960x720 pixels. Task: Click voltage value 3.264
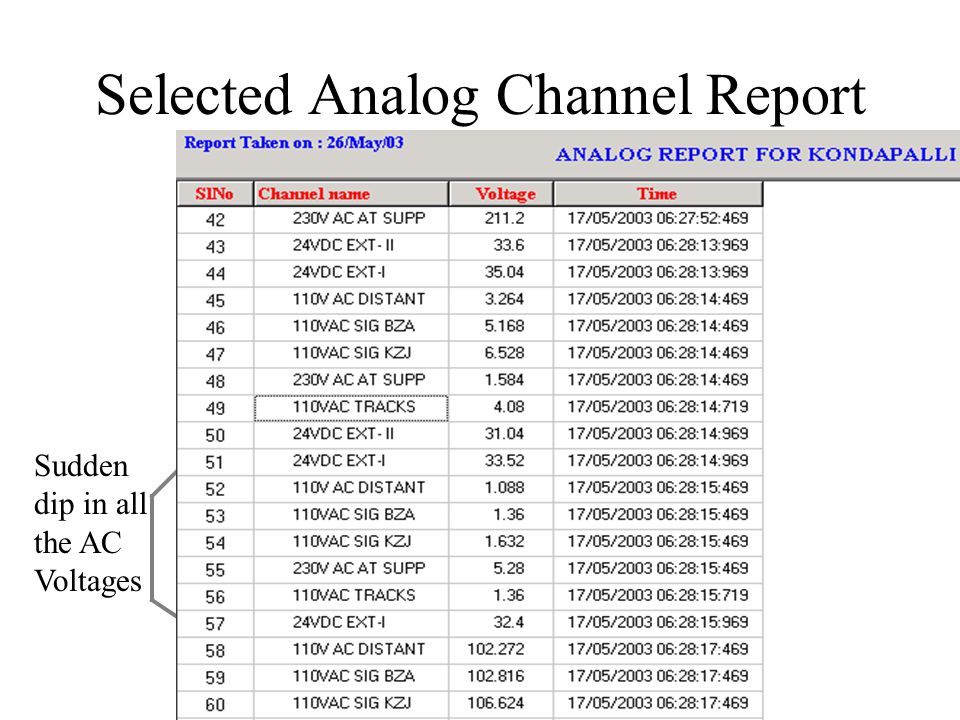coord(504,299)
